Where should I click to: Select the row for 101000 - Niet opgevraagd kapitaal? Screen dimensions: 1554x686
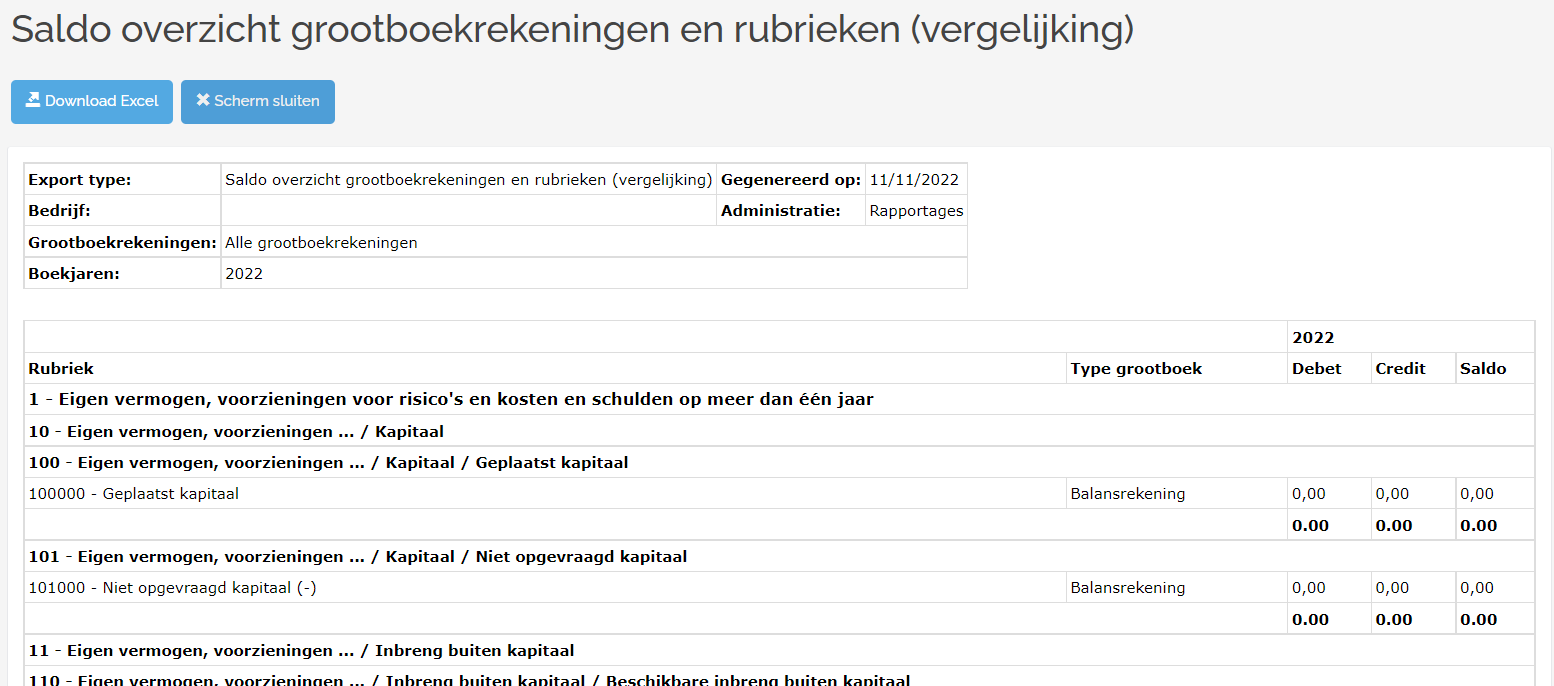(x=400, y=587)
